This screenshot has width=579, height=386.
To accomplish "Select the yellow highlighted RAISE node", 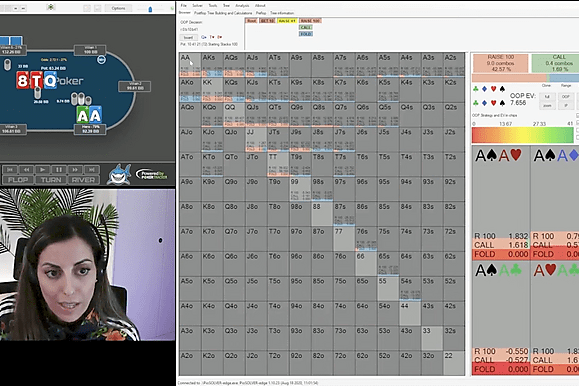I will pyautogui.click(x=287, y=21).
